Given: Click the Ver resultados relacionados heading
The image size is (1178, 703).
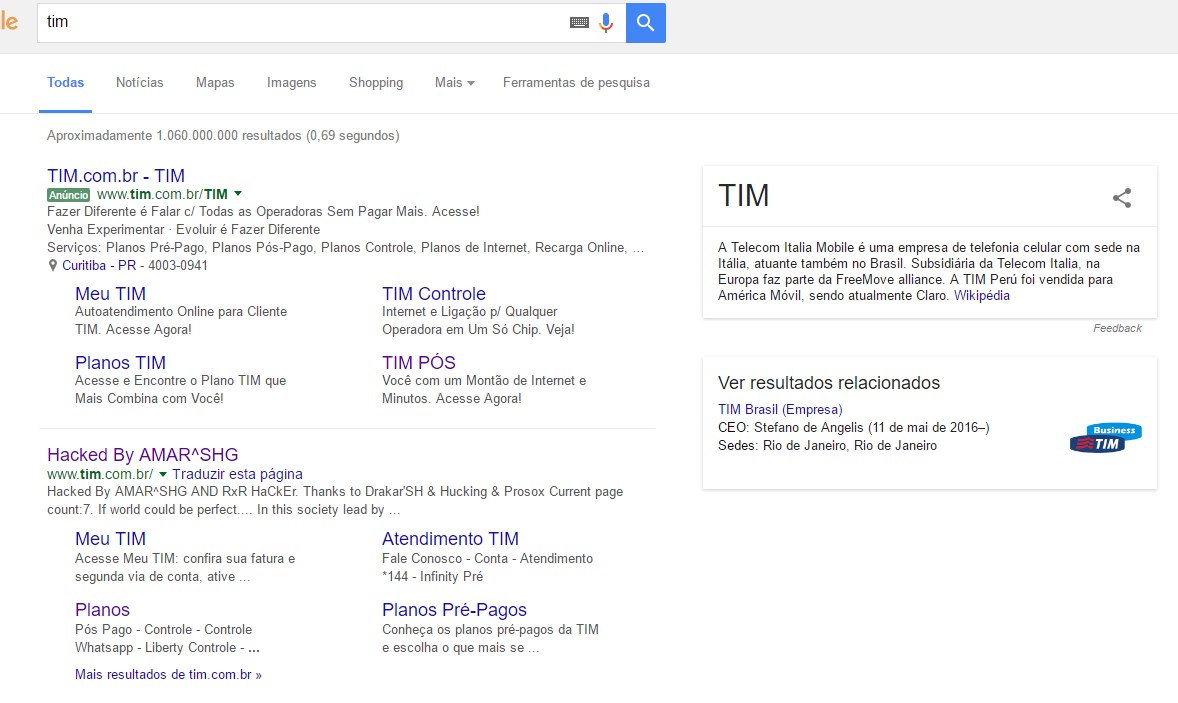Looking at the screenshot, I should (829, 383).
